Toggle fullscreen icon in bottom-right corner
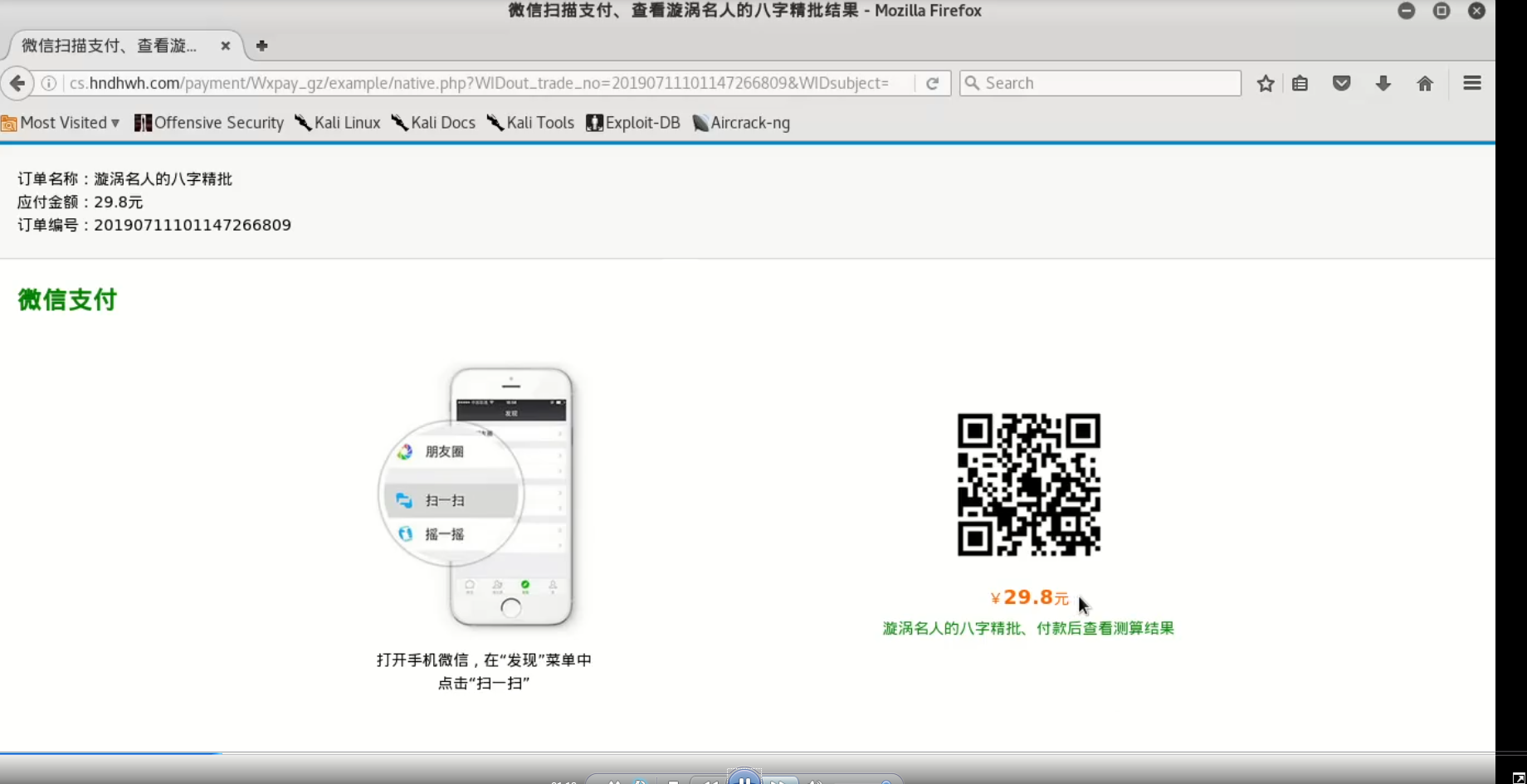1527x784 pixels. pos(1519,777)
